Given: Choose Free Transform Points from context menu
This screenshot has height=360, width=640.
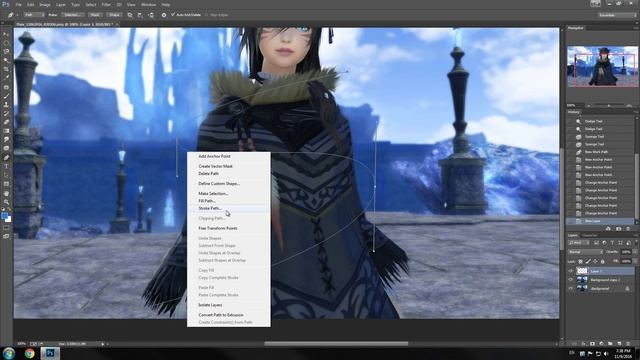Looking at the screenshot, I should point(218,228).
